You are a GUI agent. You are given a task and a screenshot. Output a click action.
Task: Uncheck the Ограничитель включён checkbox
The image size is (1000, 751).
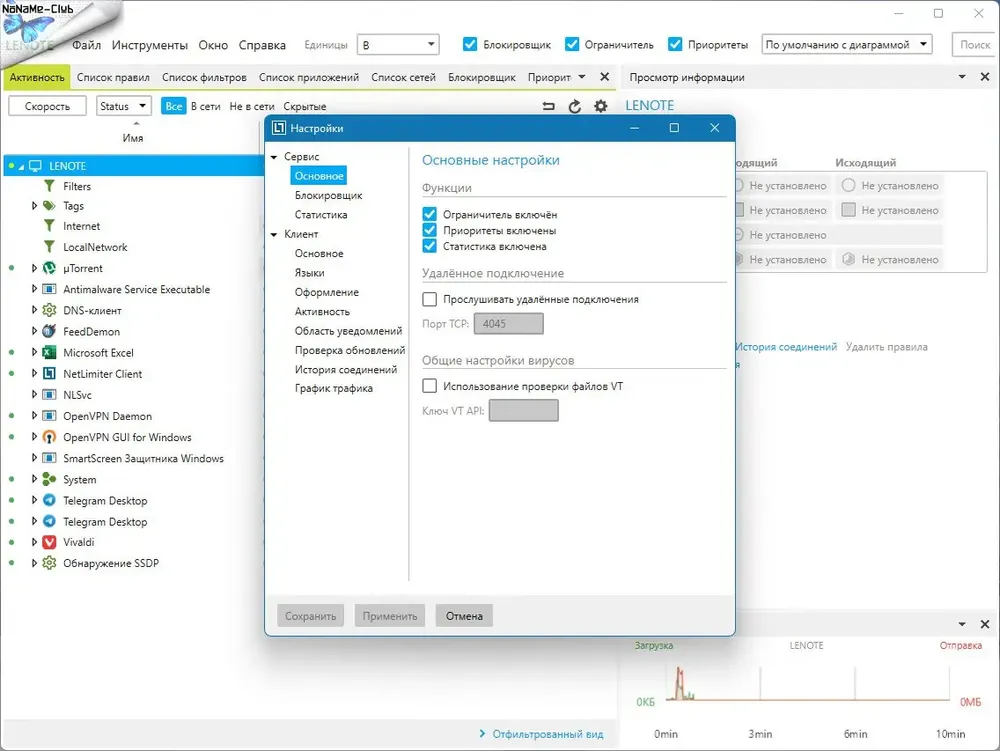[x=429, y=214]
